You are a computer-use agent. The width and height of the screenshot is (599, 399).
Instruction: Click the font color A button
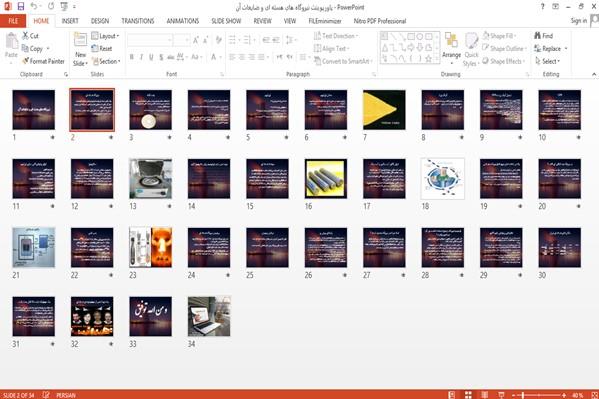[x=214, y=57]
